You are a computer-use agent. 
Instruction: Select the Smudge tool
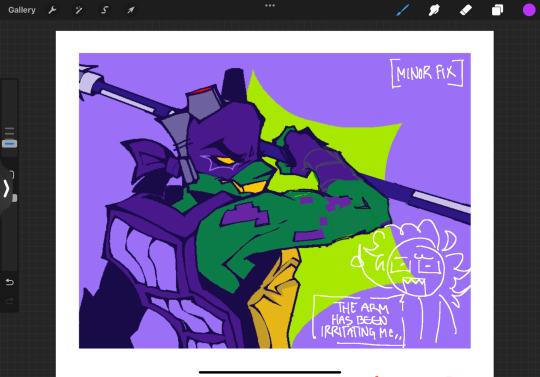coord(434,10)
